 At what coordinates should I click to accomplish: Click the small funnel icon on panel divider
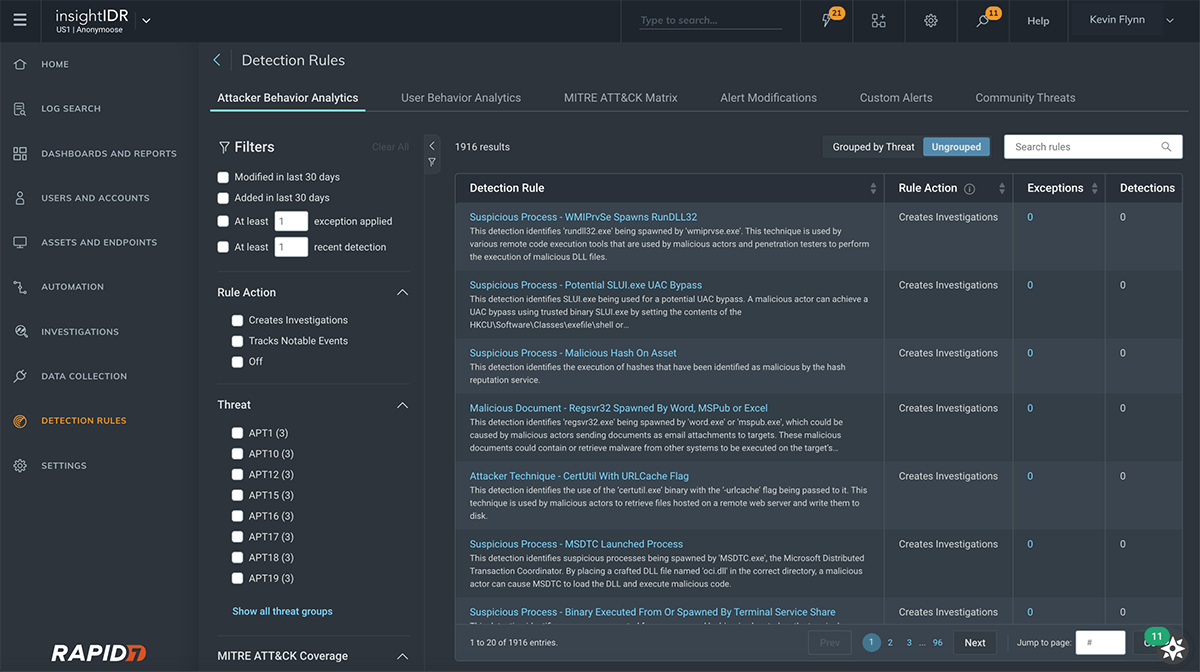coord(432,162)
